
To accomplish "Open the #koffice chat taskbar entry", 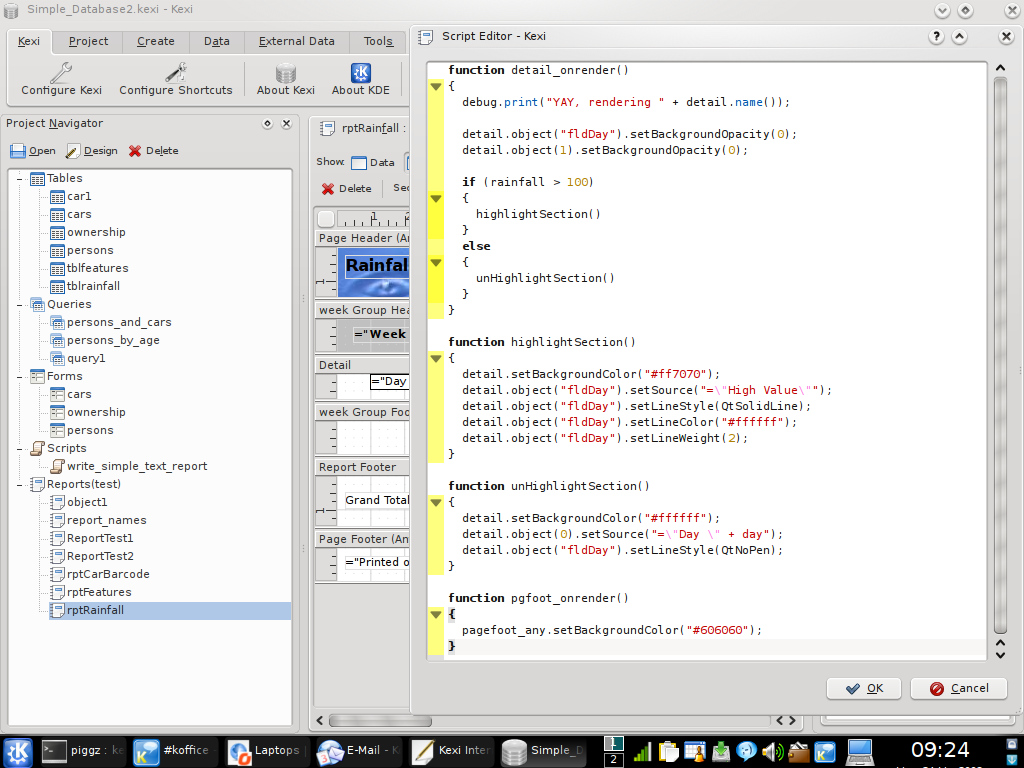I will 172,751.
